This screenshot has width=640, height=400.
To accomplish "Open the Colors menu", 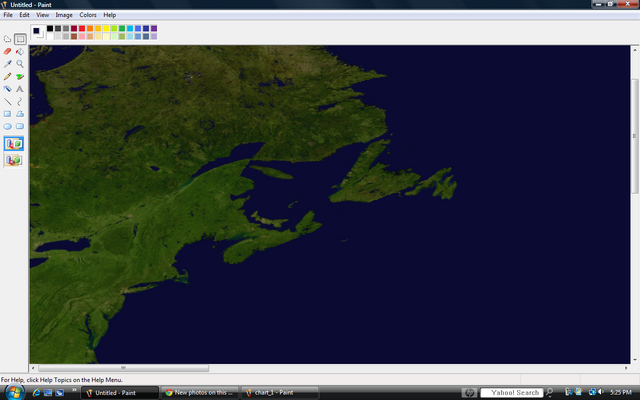I will coord(88,15).
